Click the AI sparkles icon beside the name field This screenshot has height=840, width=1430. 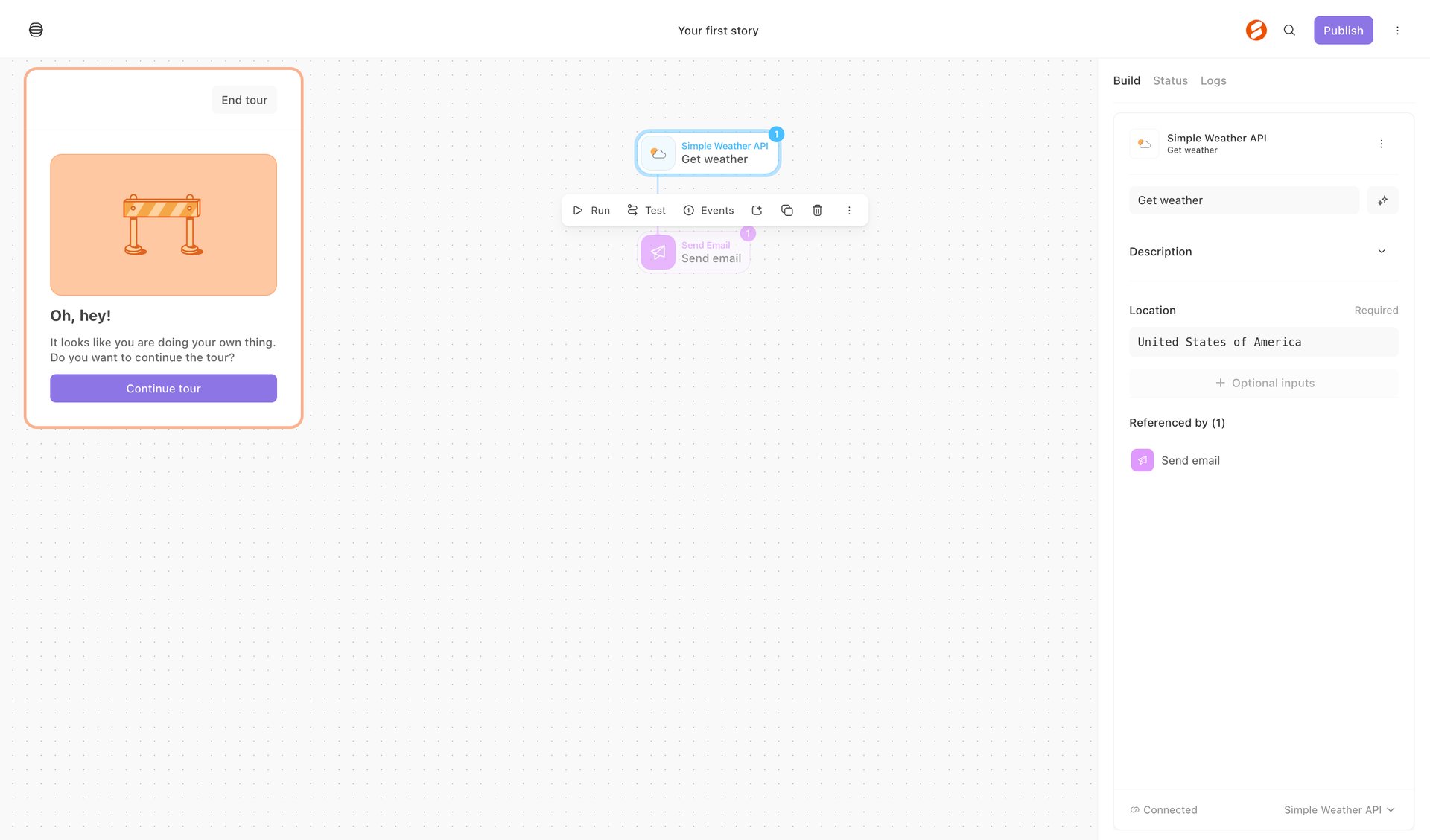point(1382,200)
